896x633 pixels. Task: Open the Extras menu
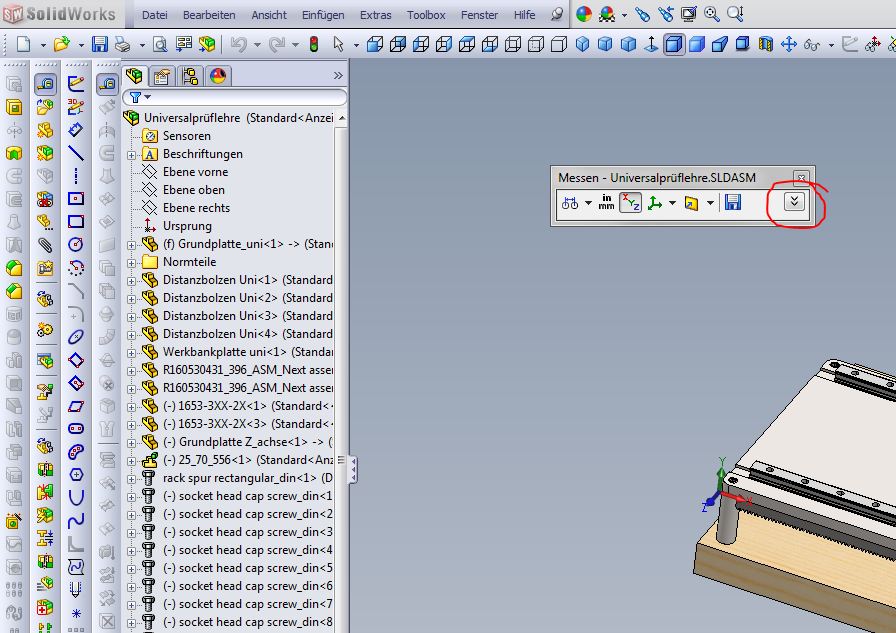(375, 15)
